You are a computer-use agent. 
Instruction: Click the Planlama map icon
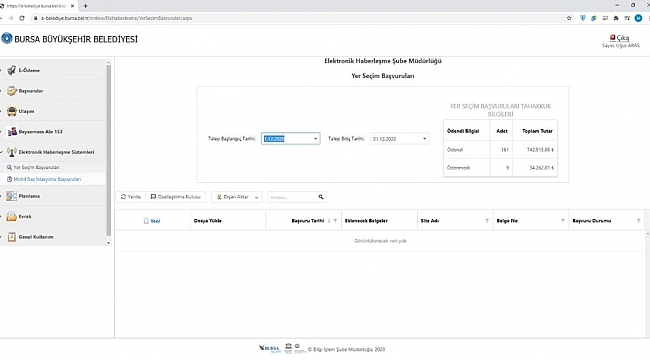pos(12,196)
